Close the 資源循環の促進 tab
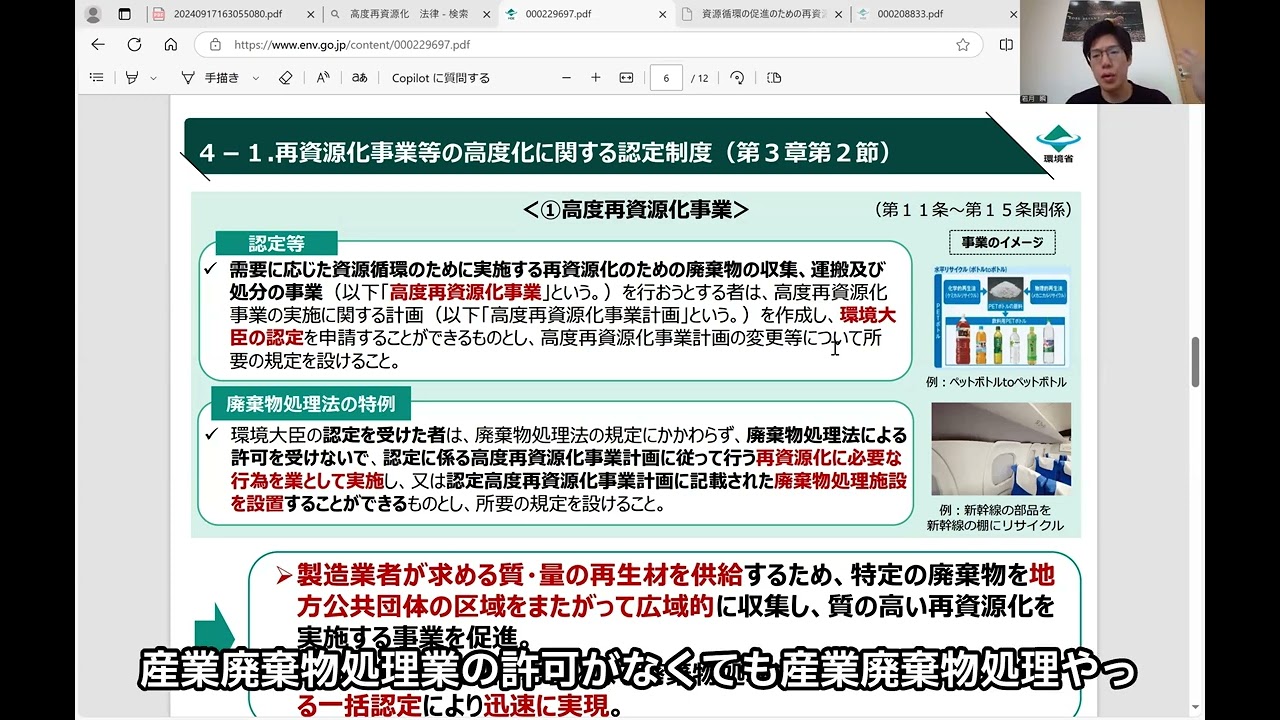This screenshot has height=720, width=1280. (x=838, y=14)
